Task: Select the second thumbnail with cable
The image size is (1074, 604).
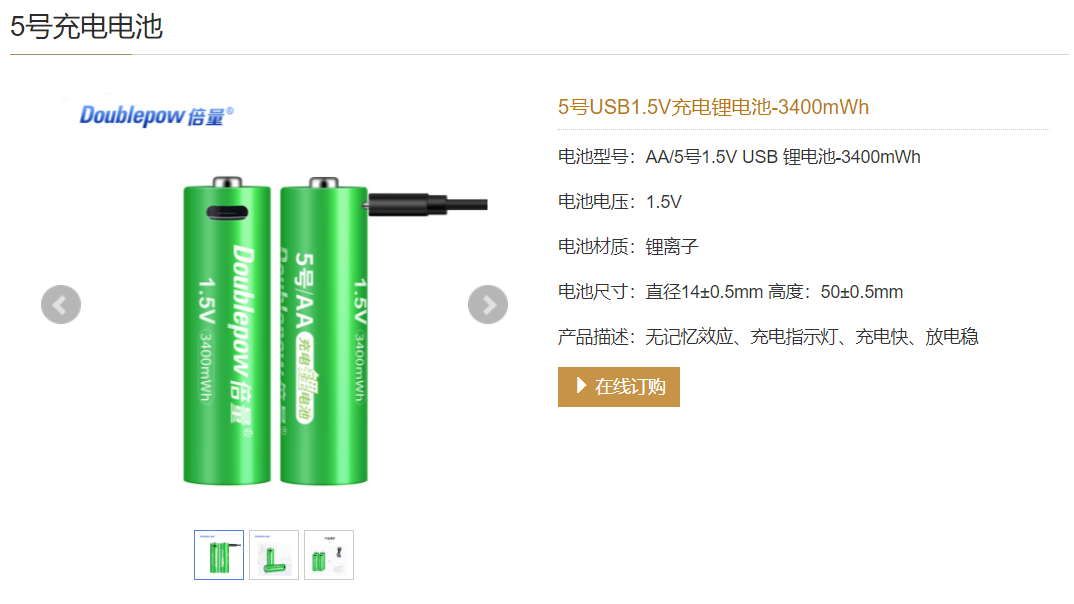Action: [274, 555]
